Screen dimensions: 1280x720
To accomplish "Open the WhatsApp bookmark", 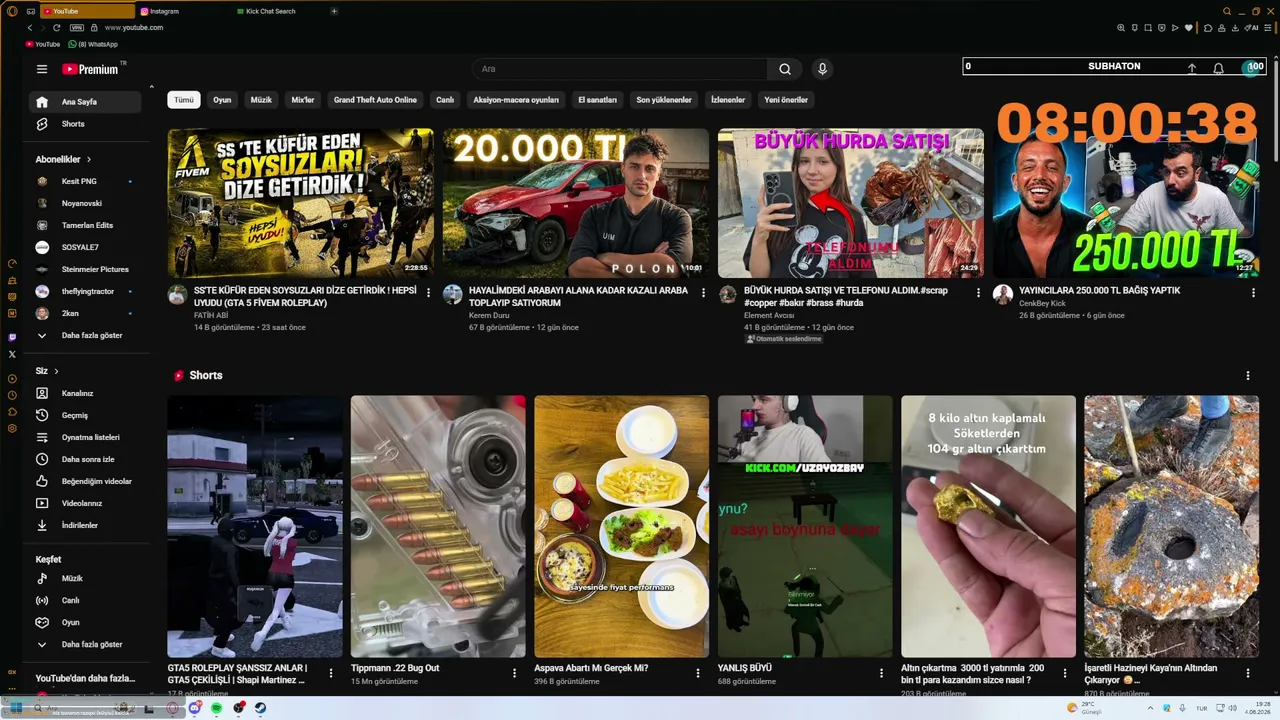I will (x=93, y=44).
